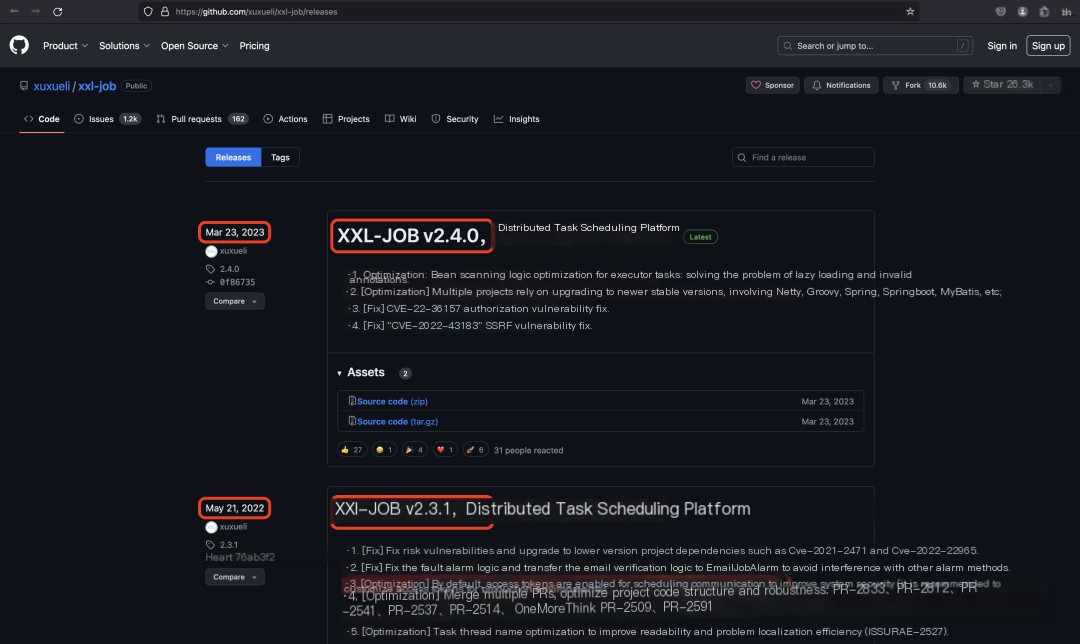Image resolution: width=1080 pixels, height=644 pixels.
Task: Open the Wiki tab
Action: (400, 119)
